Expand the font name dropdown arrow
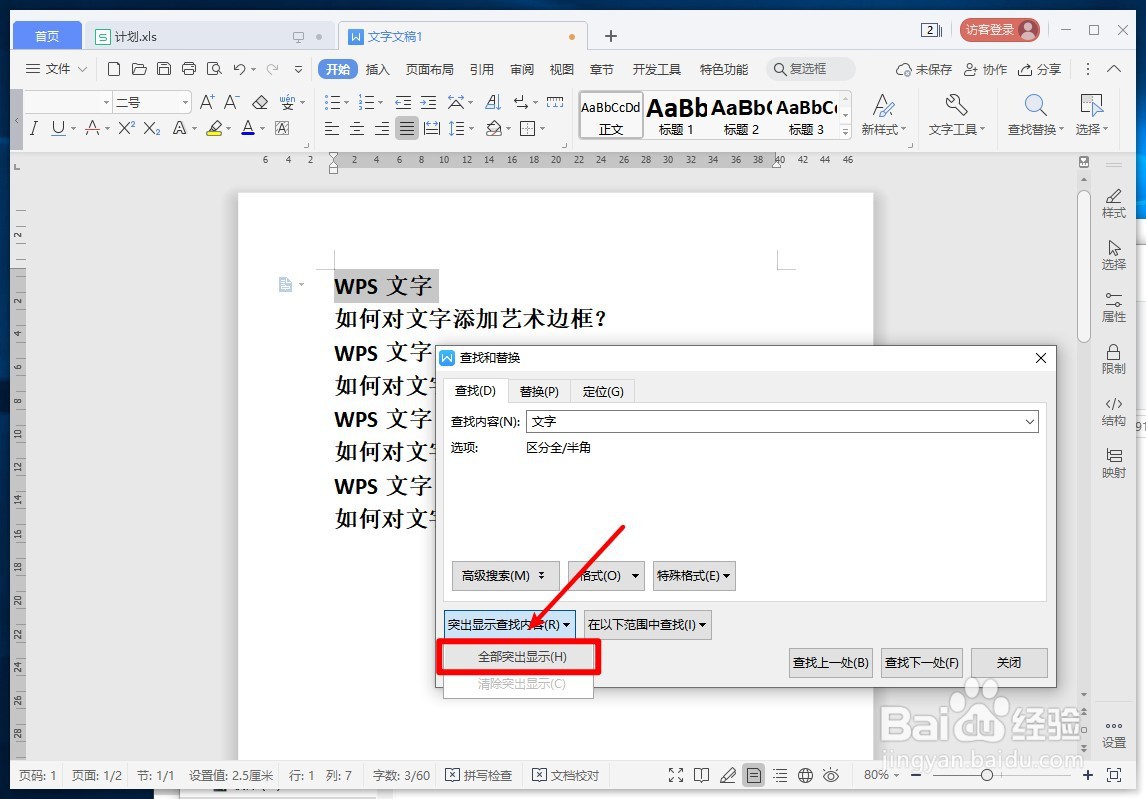Viewport: 1146px width, 799px height. [107, 102]
